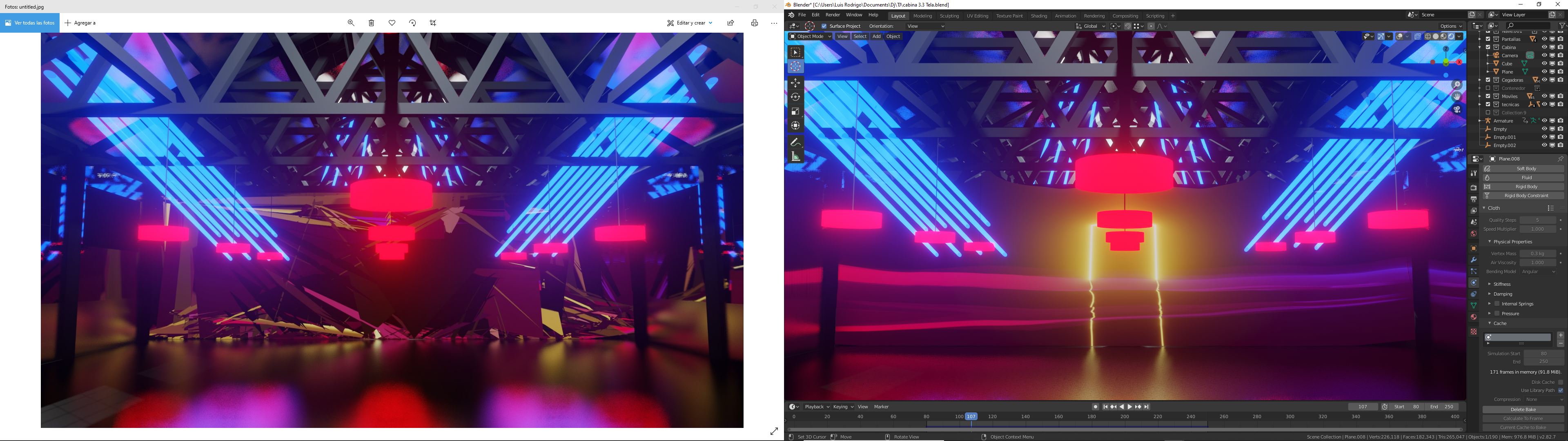Hide the Cegadoras collection in viewport
The height and width of the screenshot is (441, 1568).
tap(1544, 80)
